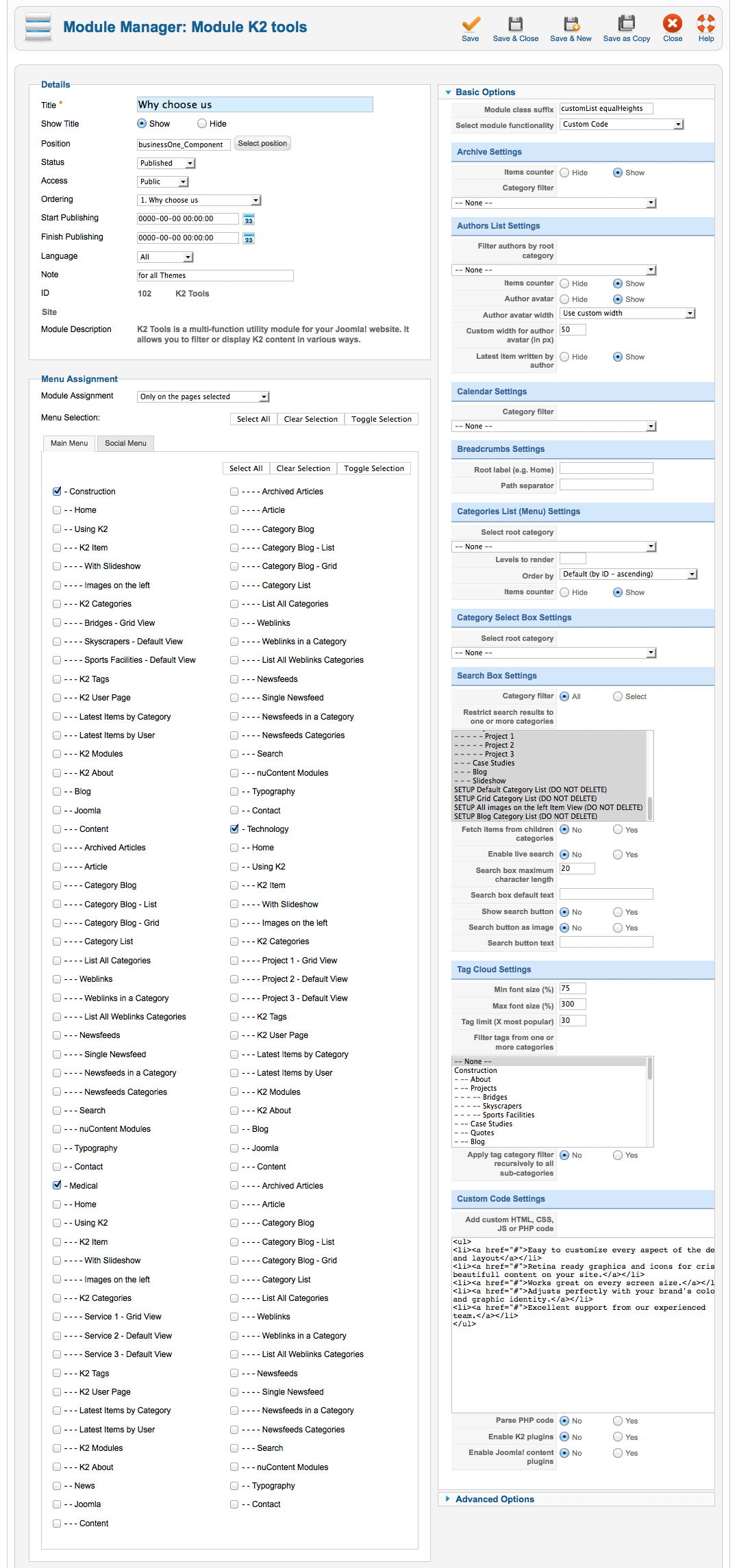Select Yes for Enable live search

618,855
